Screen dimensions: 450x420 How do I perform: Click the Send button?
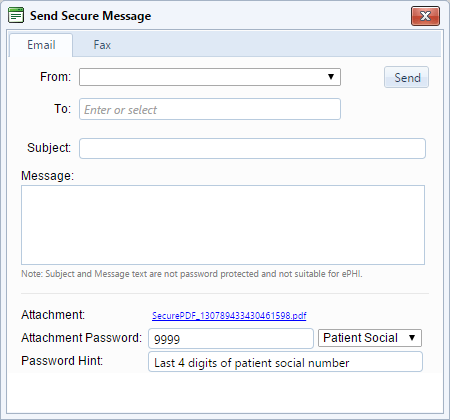pyautogui.click(x=406, y=77)
